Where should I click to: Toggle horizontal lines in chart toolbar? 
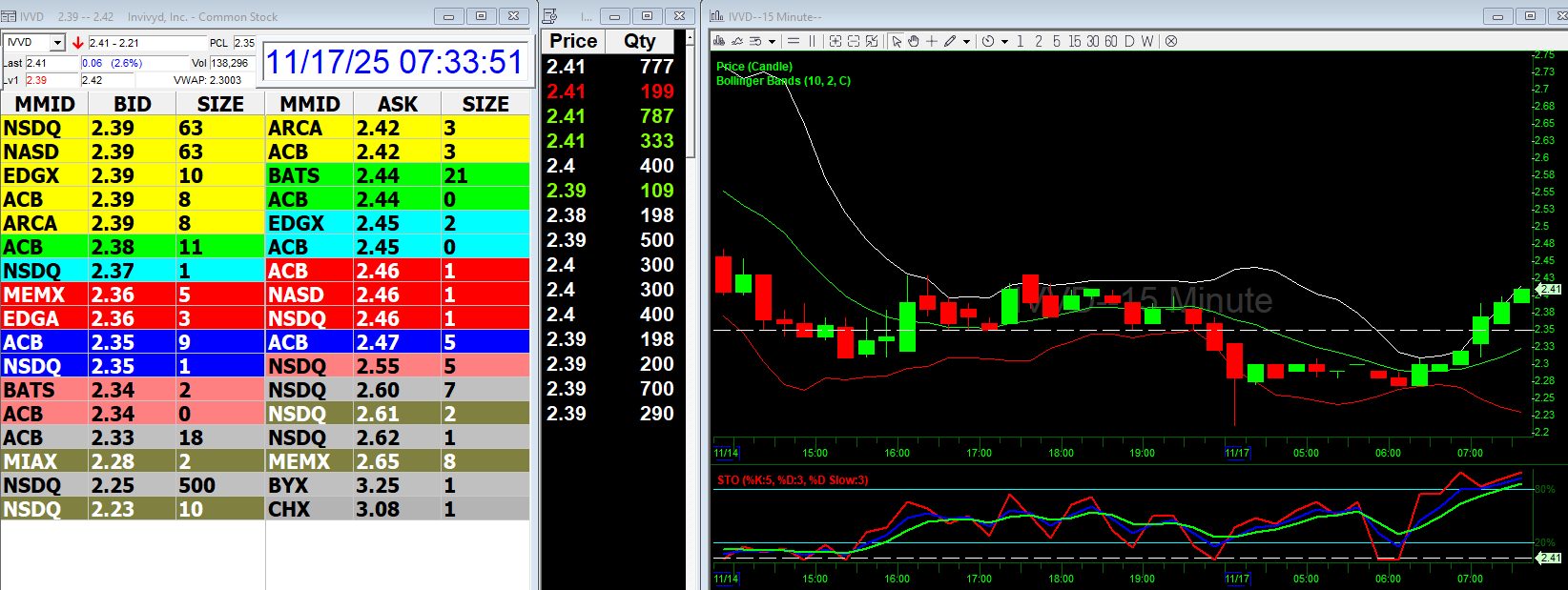794,41
